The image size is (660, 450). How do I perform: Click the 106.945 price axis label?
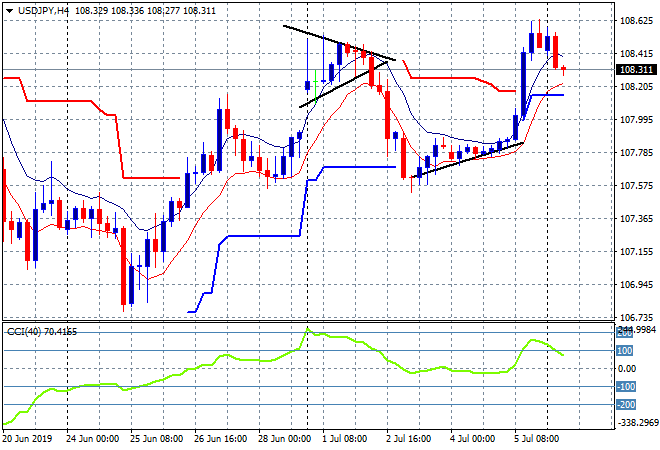click(636, 285)
